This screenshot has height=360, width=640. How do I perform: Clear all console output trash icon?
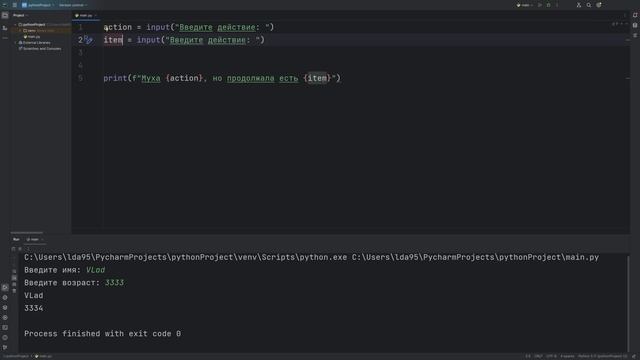tap(14, 291)
